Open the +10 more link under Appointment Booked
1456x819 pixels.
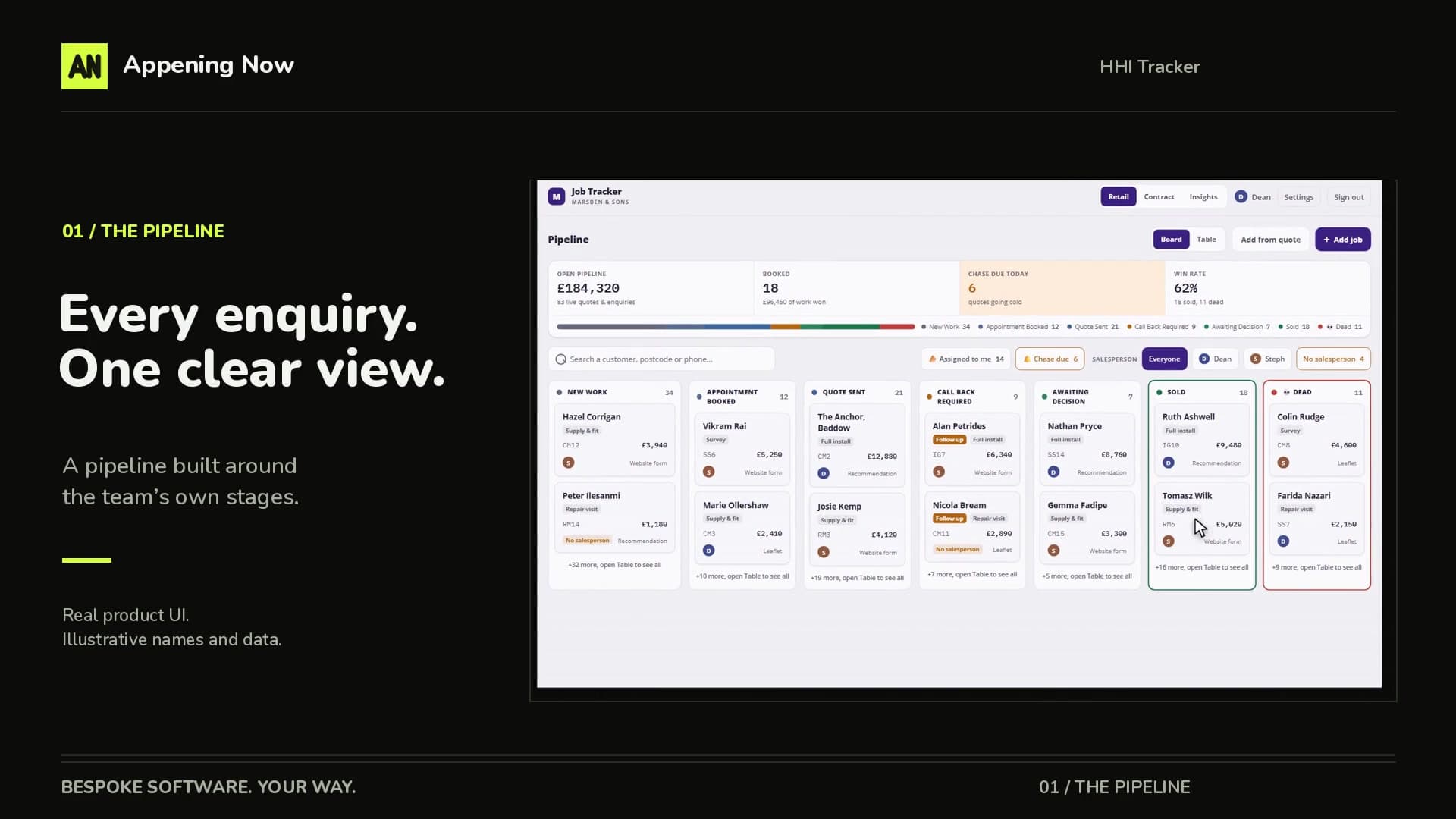[x=742, y=576]
